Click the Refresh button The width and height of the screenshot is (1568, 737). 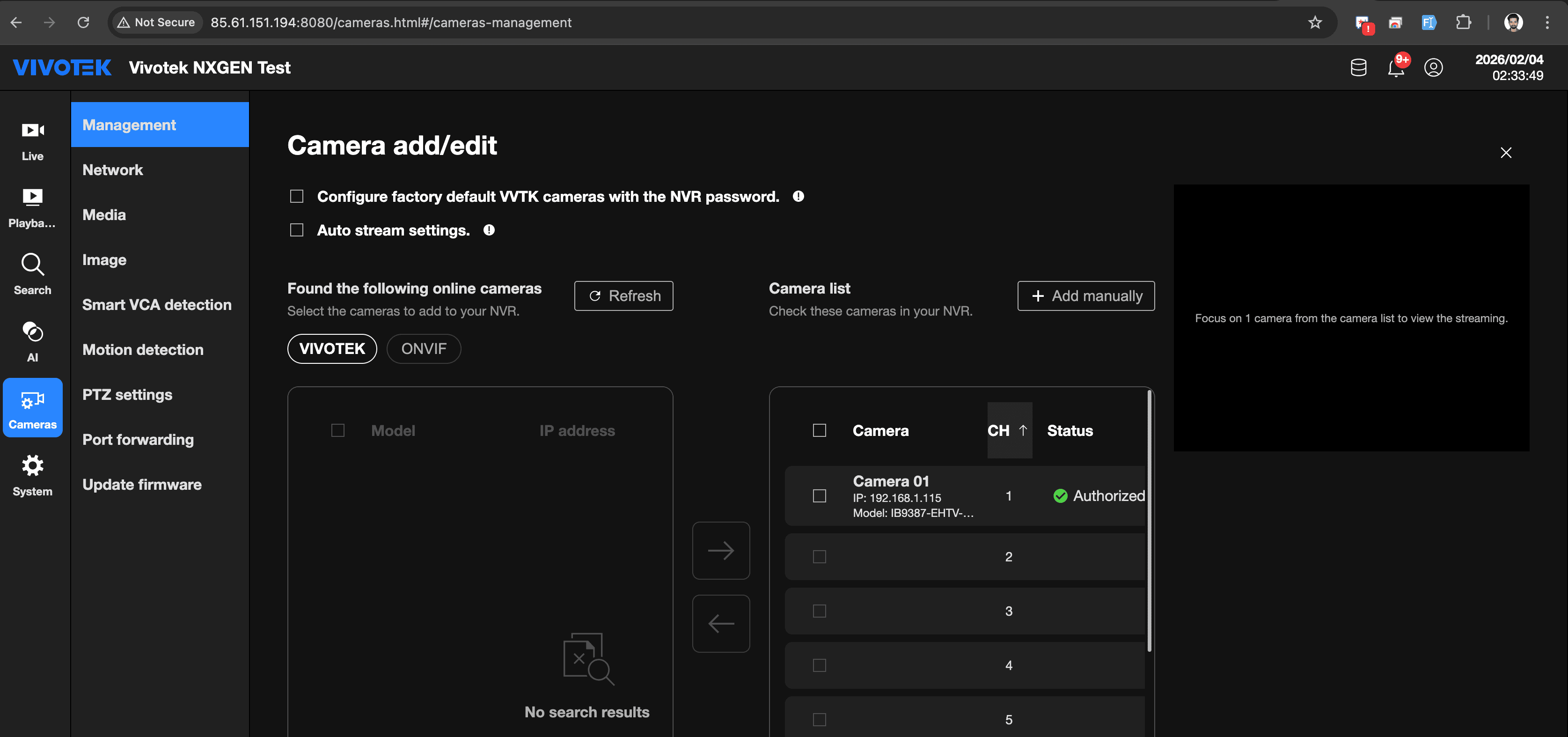[x=623, y=296]
